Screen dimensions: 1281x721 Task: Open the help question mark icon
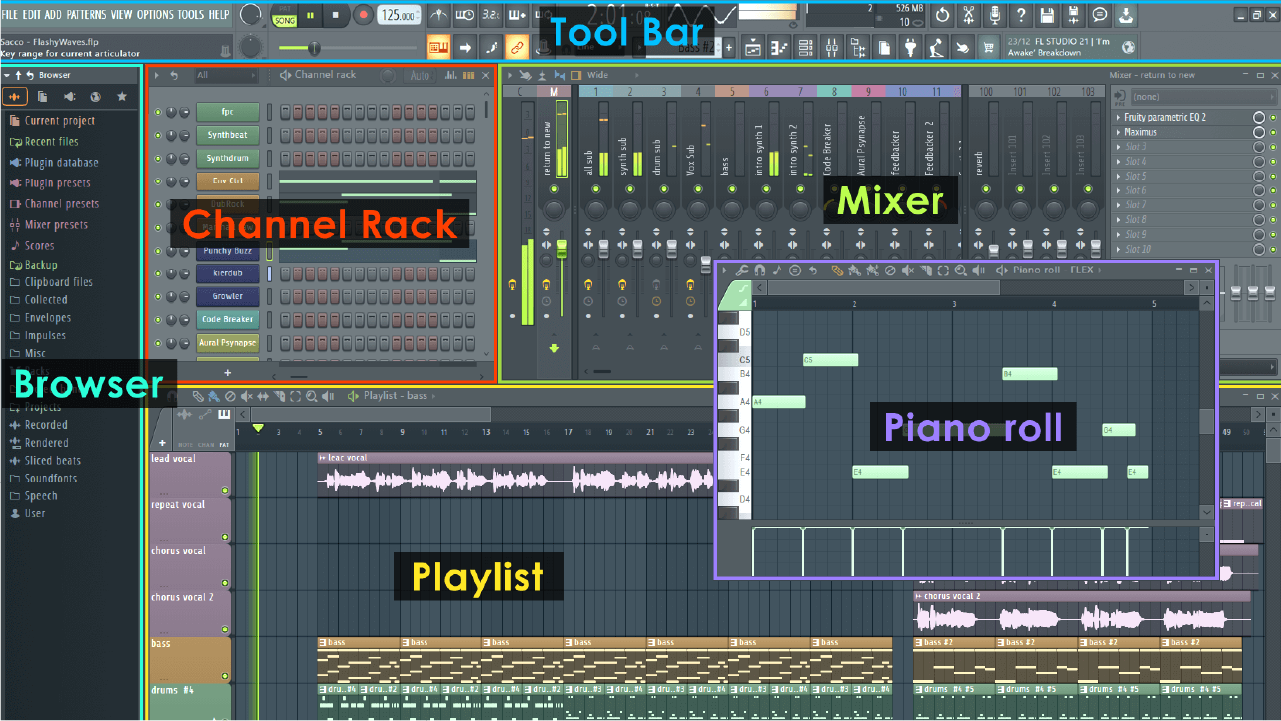(x=1021, y=15)
